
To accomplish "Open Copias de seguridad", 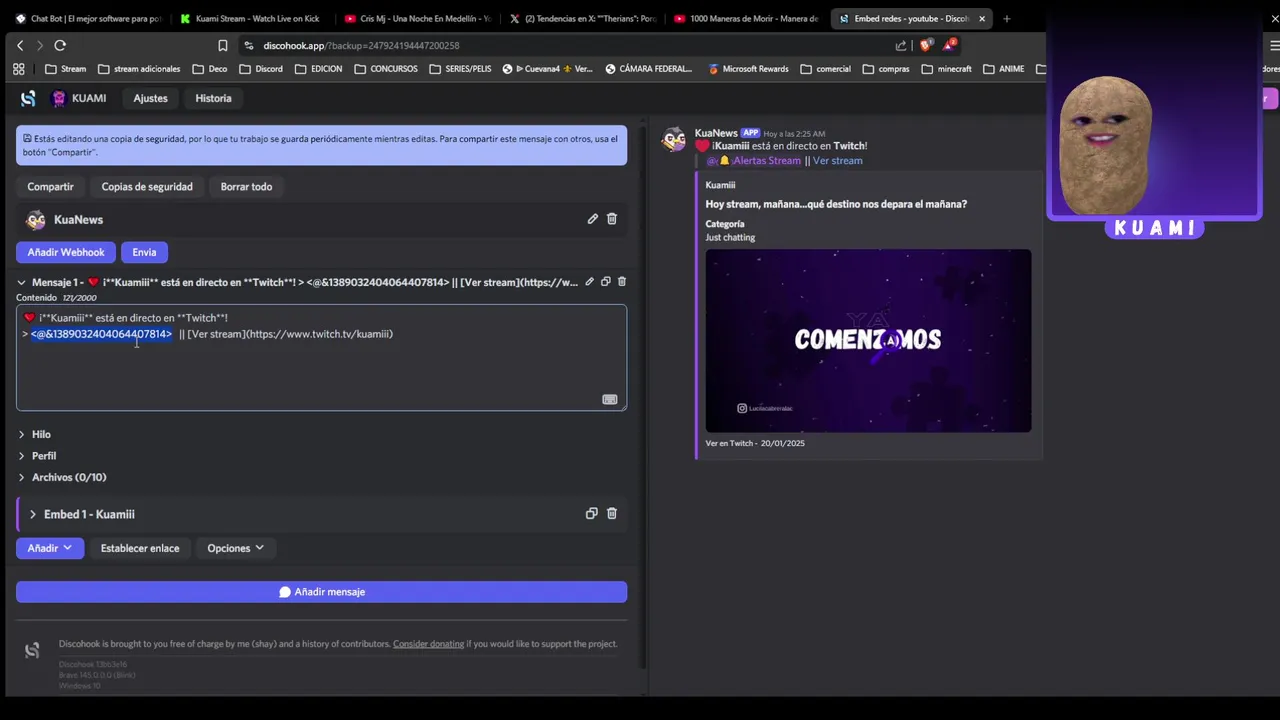I will pyautogui.click(x=147, y=187).
